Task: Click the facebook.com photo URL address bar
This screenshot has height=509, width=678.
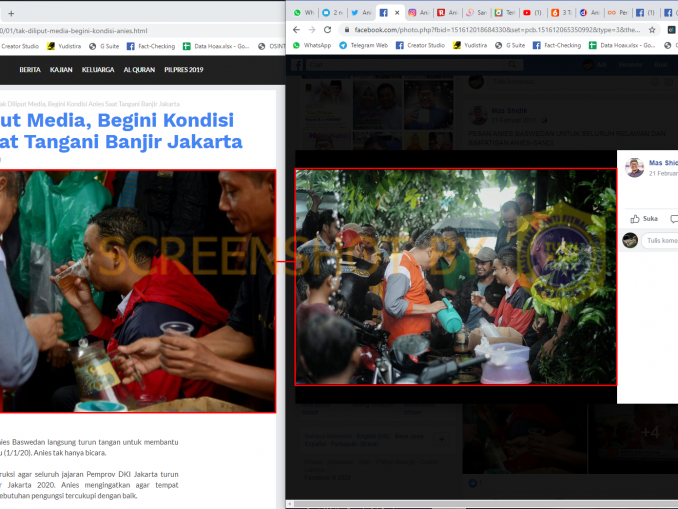Action: pyautogui.click(x=497, y=30)
